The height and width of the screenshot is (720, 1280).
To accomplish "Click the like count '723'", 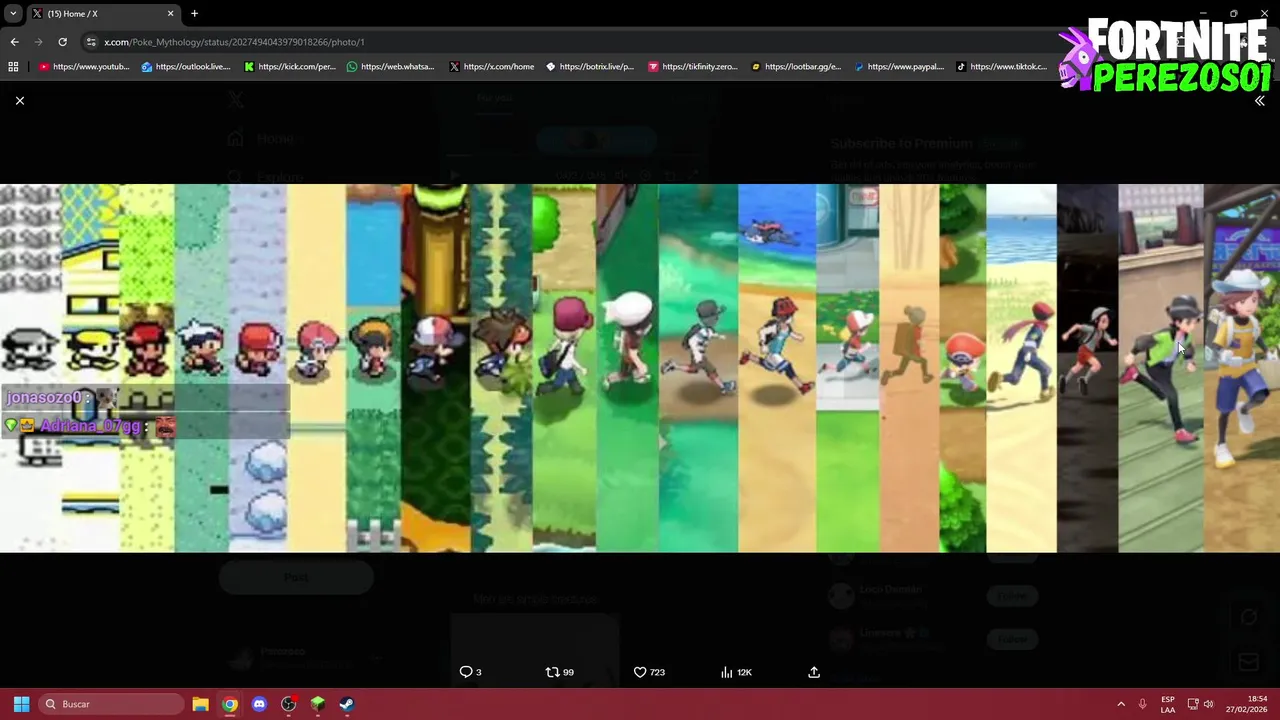I will [x=657, y=673].
